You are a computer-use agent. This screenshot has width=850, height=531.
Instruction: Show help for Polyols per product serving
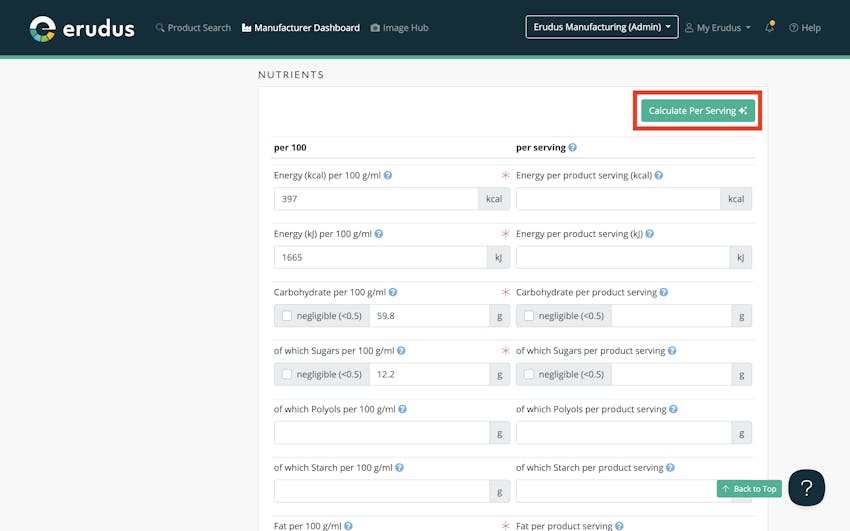tap(673, 410)
